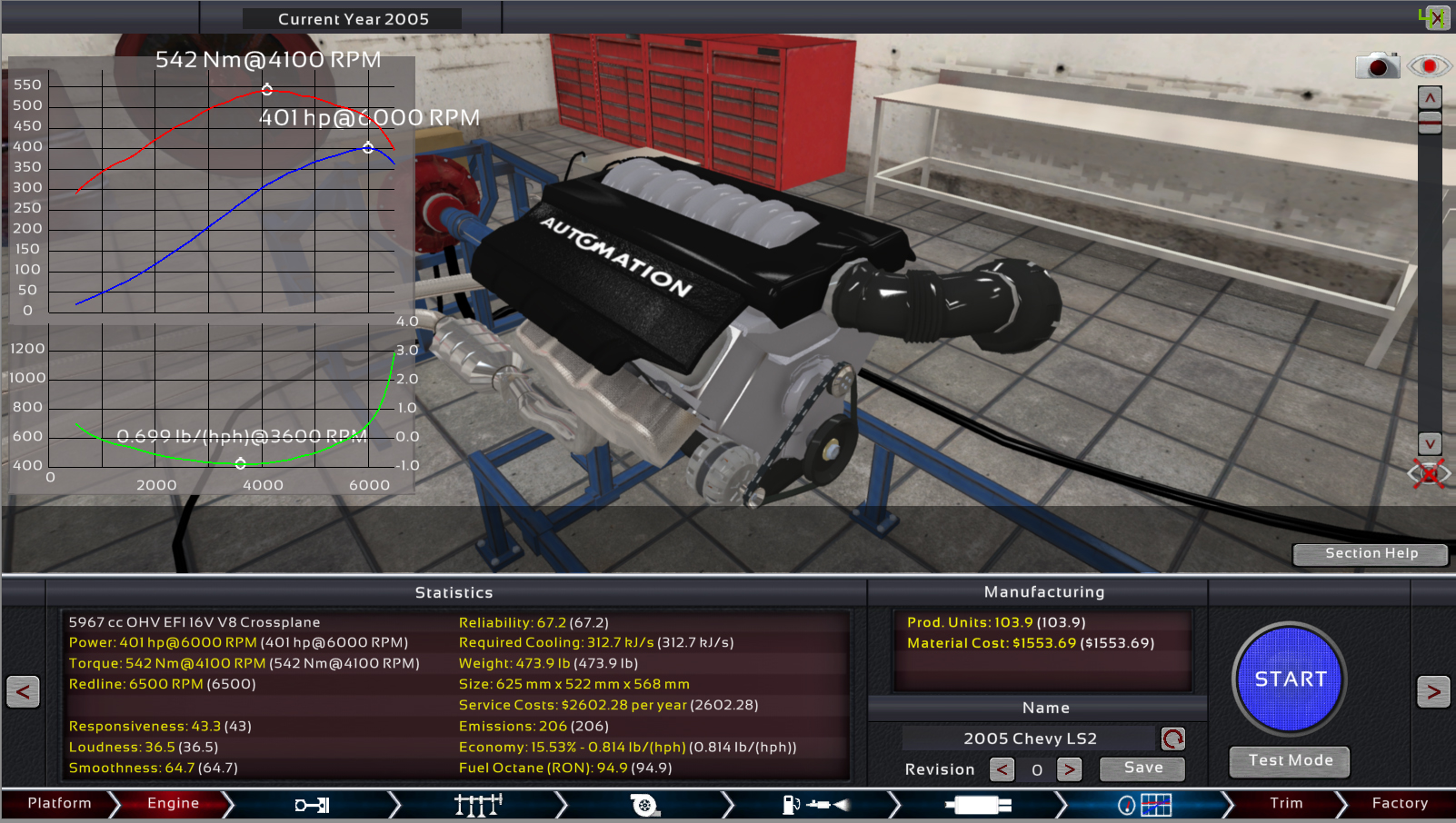Screen dimensions: 1456x823
Task: Toggle the crossed-out eye icon at the bottom of the slider
Action: tap(1429, 473)
